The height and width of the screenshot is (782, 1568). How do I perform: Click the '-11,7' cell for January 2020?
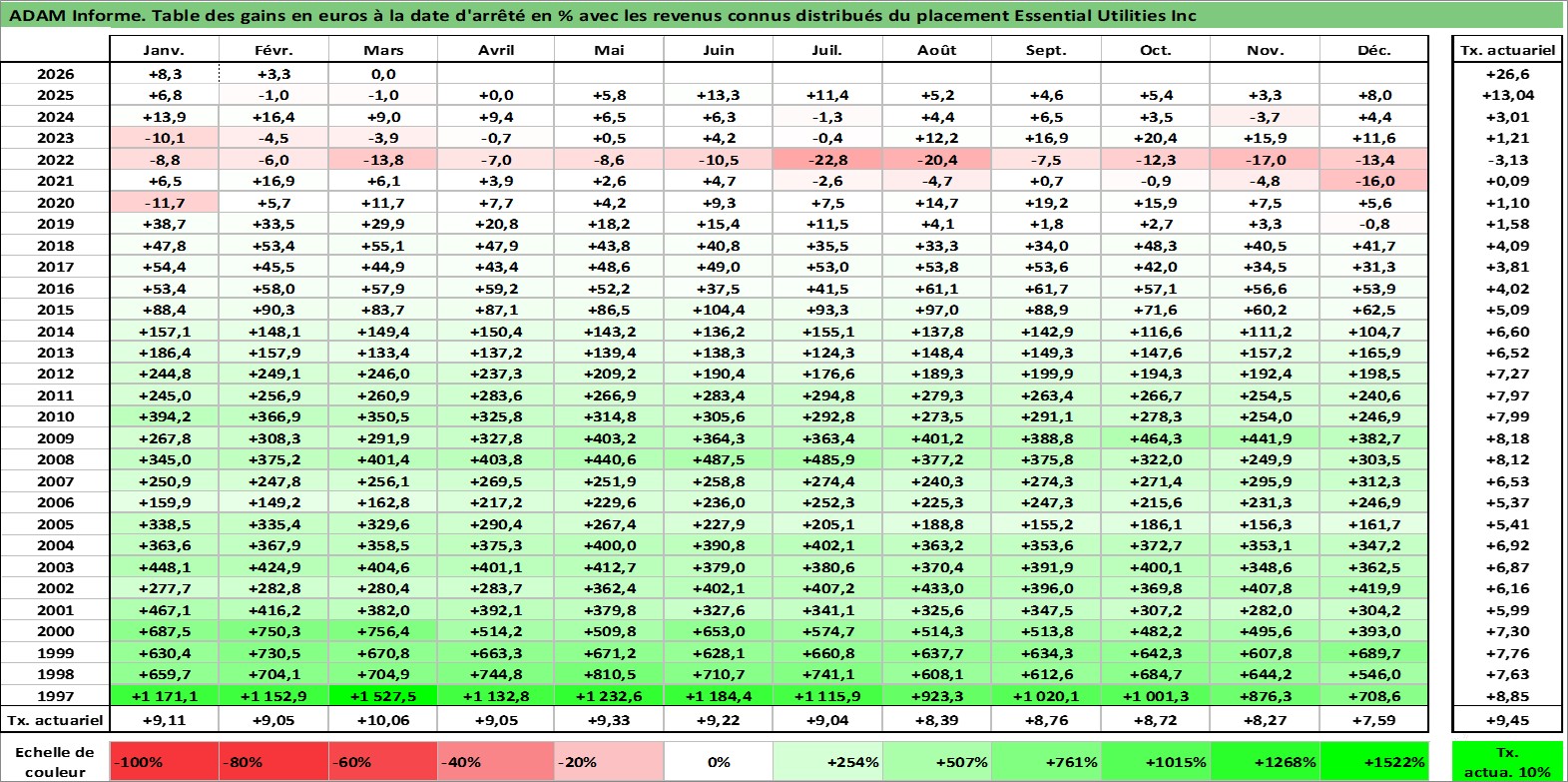[x=165, y=203]
